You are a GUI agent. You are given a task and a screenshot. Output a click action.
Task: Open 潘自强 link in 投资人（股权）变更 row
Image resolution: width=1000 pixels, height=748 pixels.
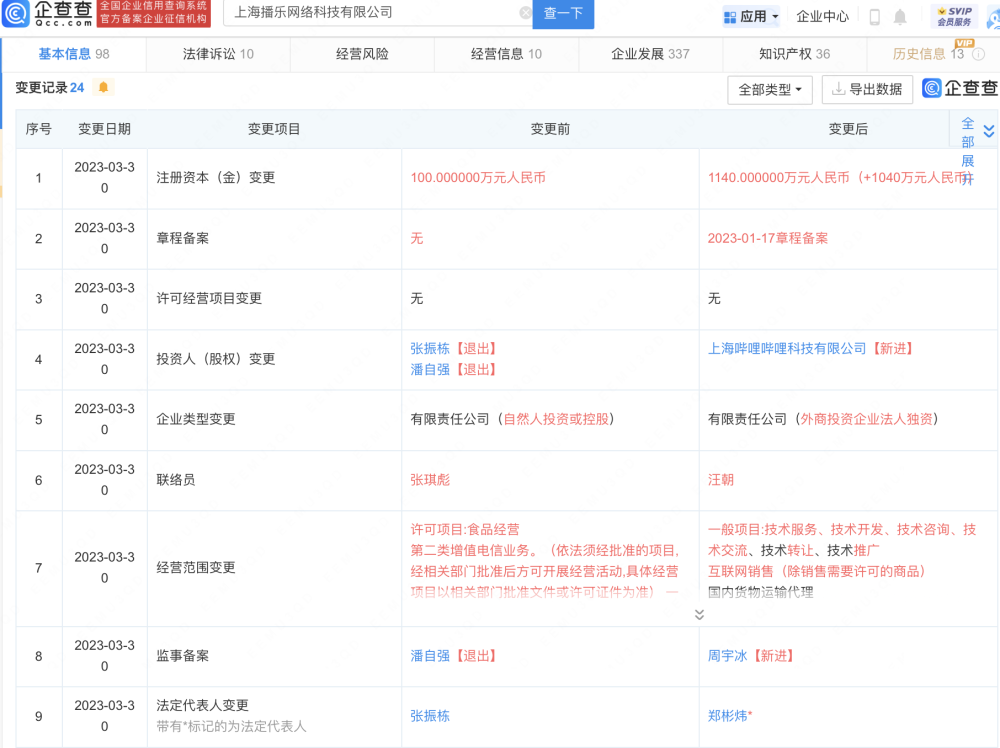430,370
